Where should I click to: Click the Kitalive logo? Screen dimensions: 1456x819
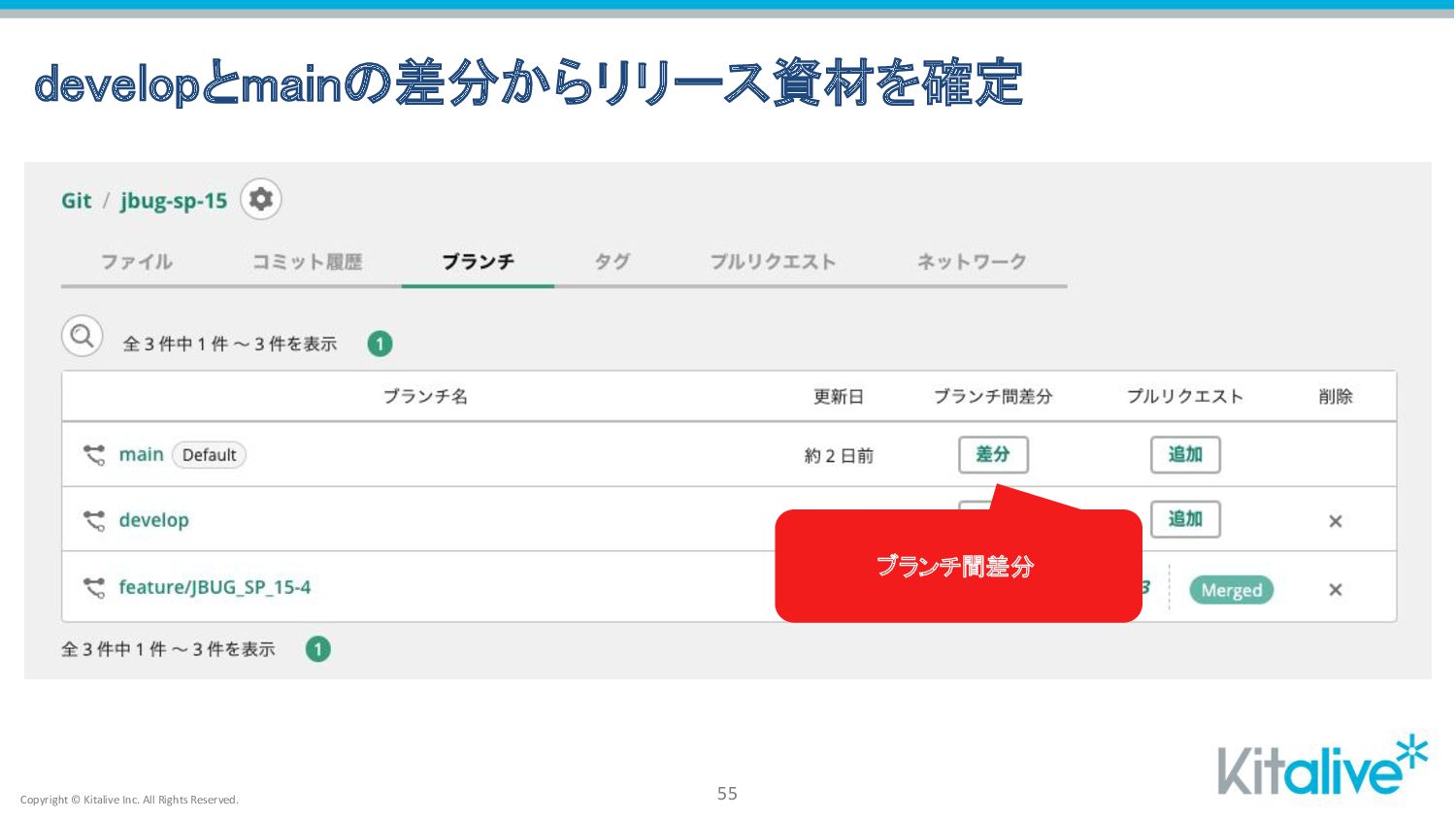[x=1324, y=766]
